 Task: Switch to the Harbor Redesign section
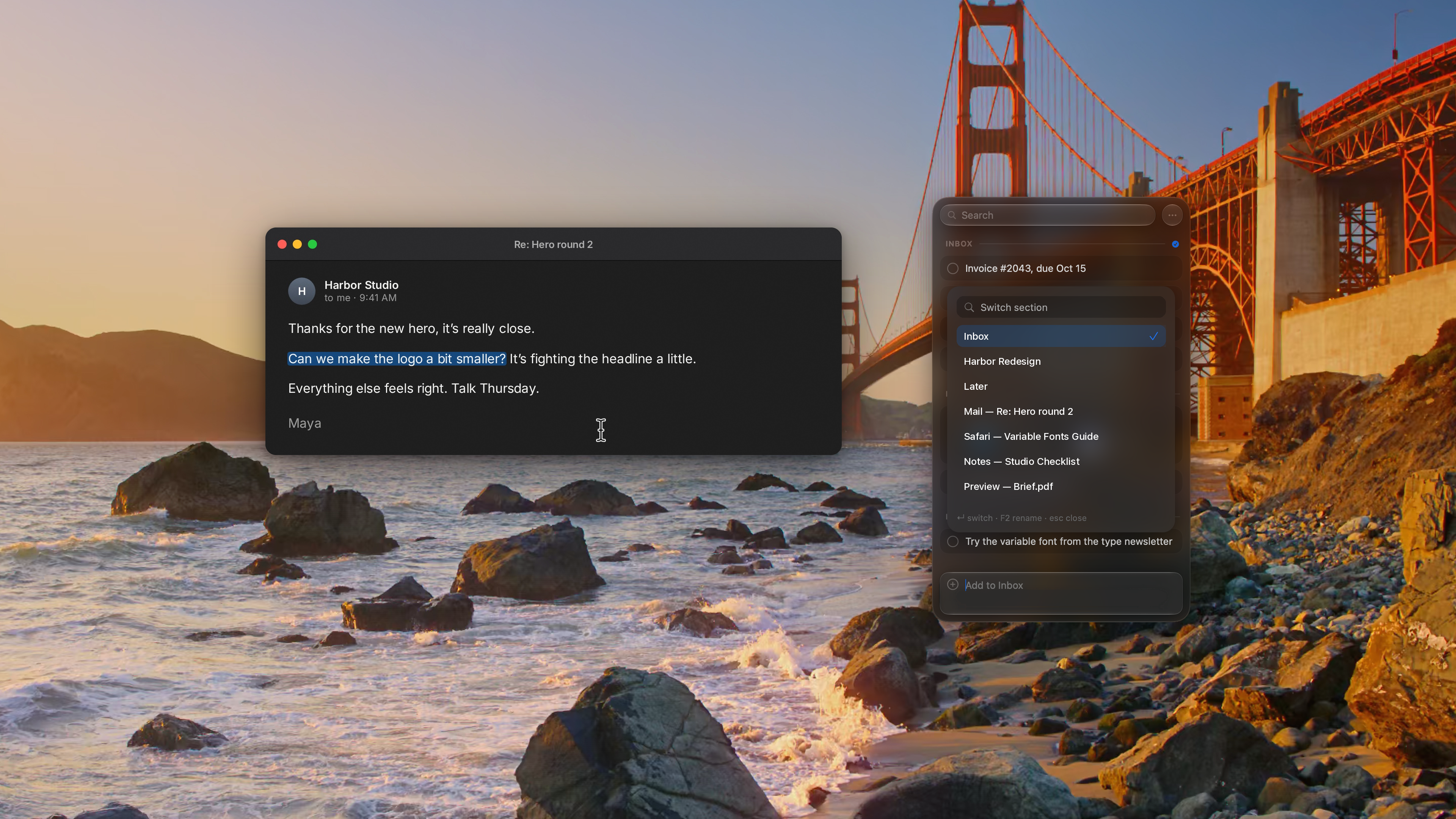coord(1061,361)
